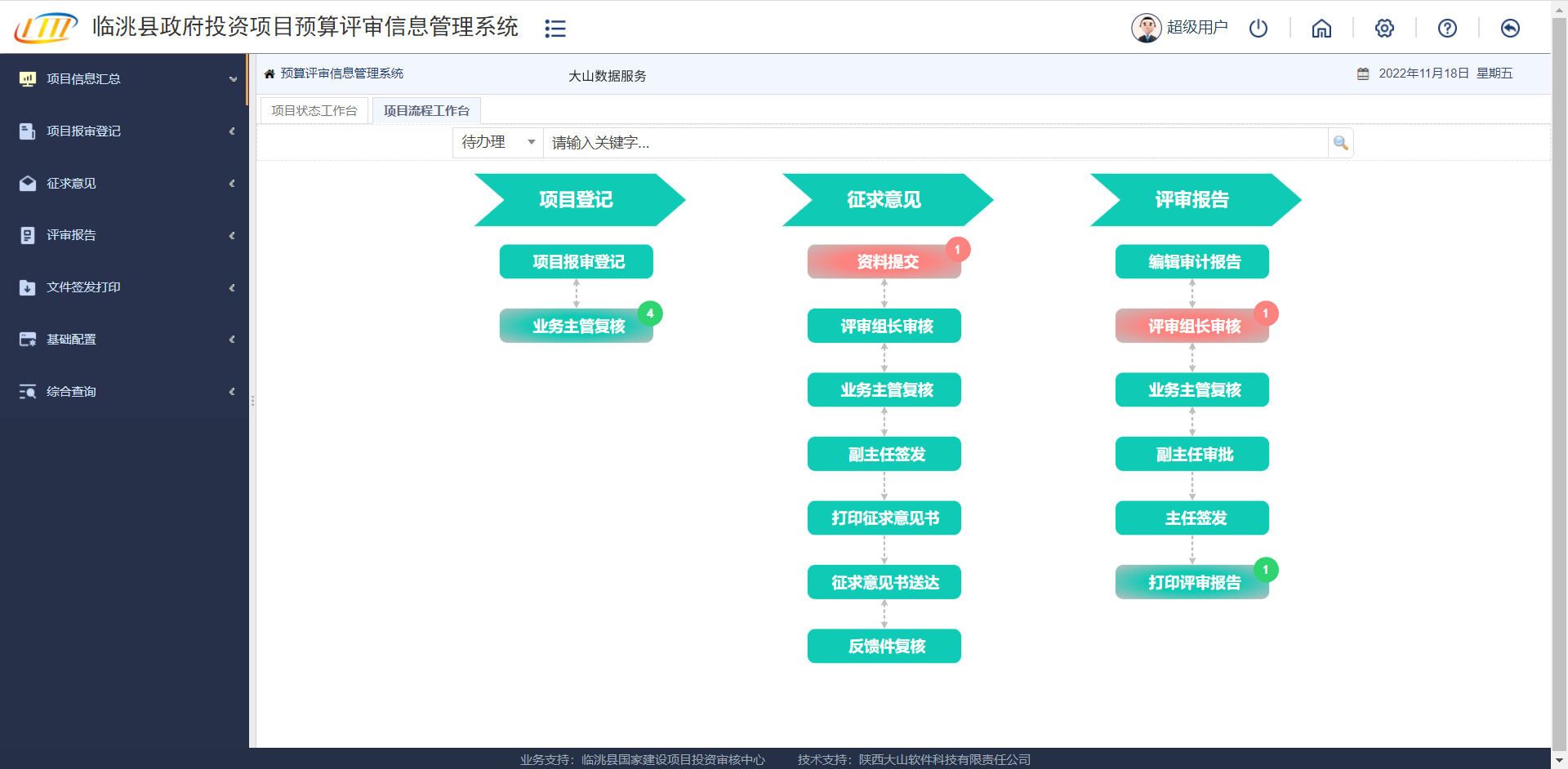Click the green badge 4 on 业务主管复核
This screenshot has width=1568, height=769.
(650, 313)
